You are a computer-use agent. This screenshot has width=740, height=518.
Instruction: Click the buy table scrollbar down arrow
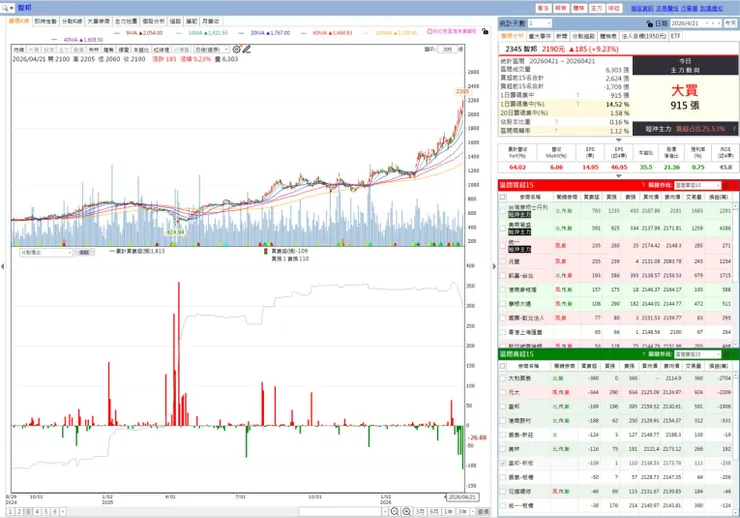pos(735,345)
